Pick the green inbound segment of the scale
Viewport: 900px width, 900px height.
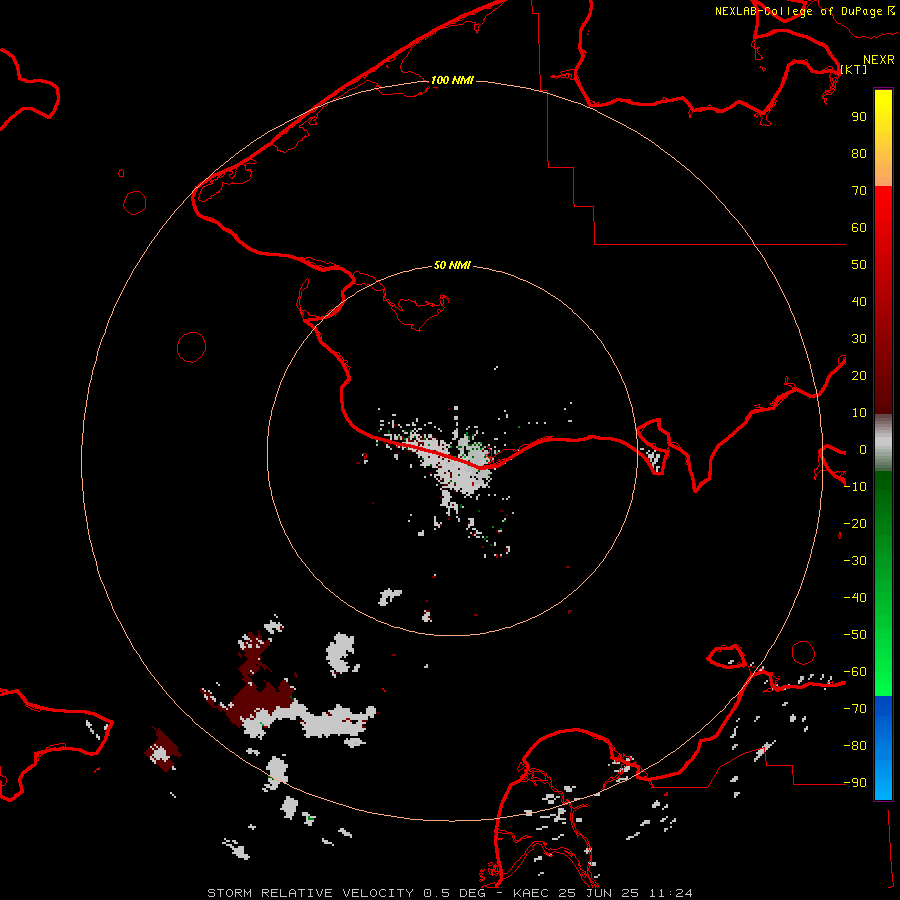click(x=883, y=583)
